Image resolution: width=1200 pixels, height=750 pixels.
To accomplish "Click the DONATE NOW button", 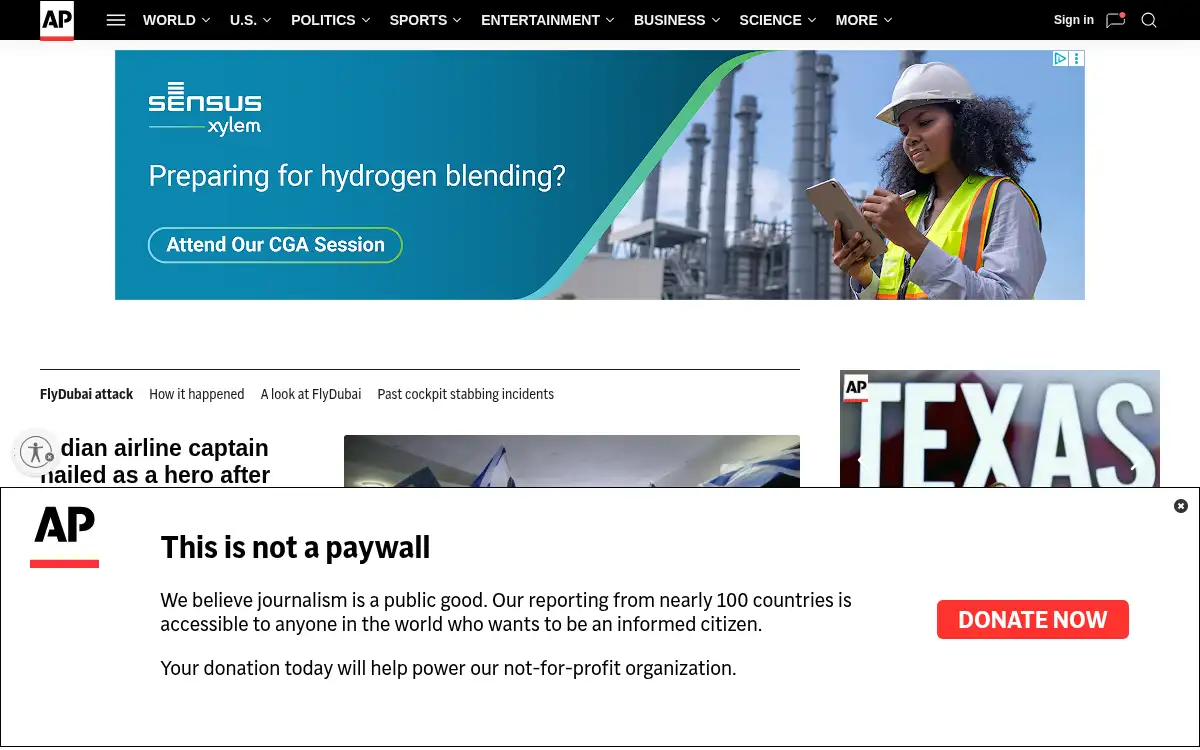I will (1033, 620).
